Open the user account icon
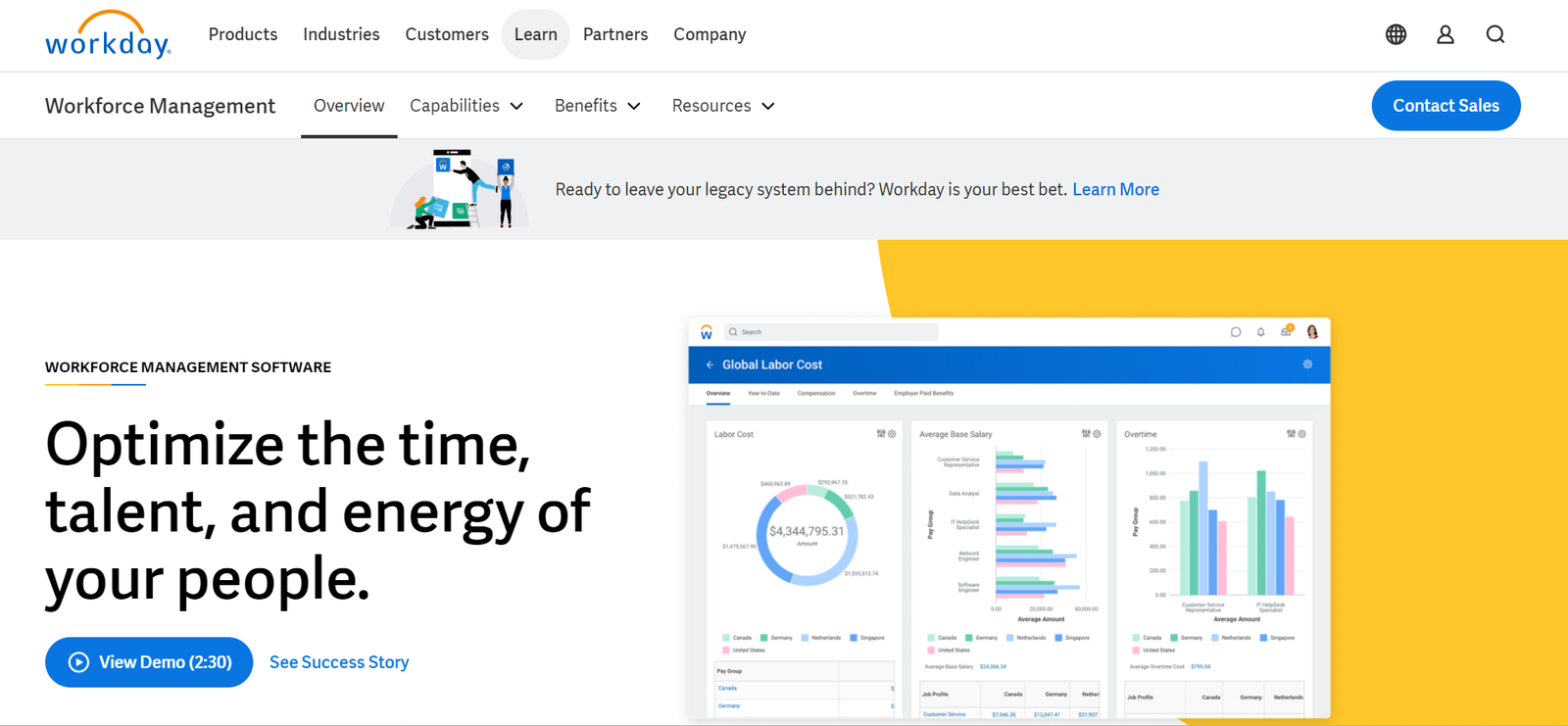 coord(1445,34)
